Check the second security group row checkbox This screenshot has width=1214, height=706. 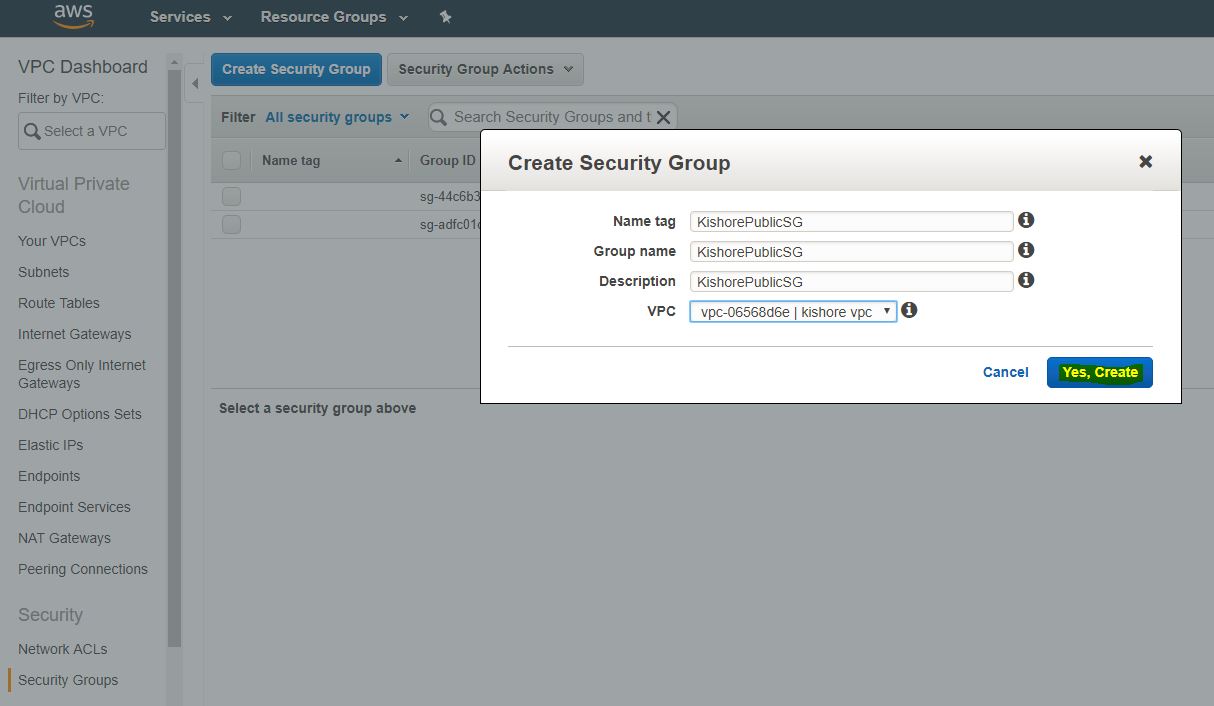[231, 224]
